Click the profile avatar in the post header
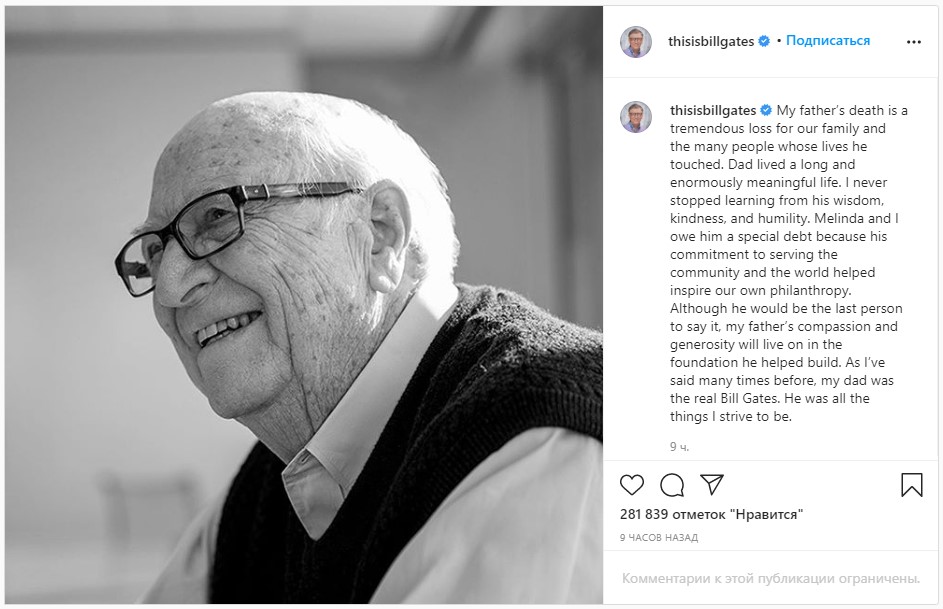 [635, 42]
